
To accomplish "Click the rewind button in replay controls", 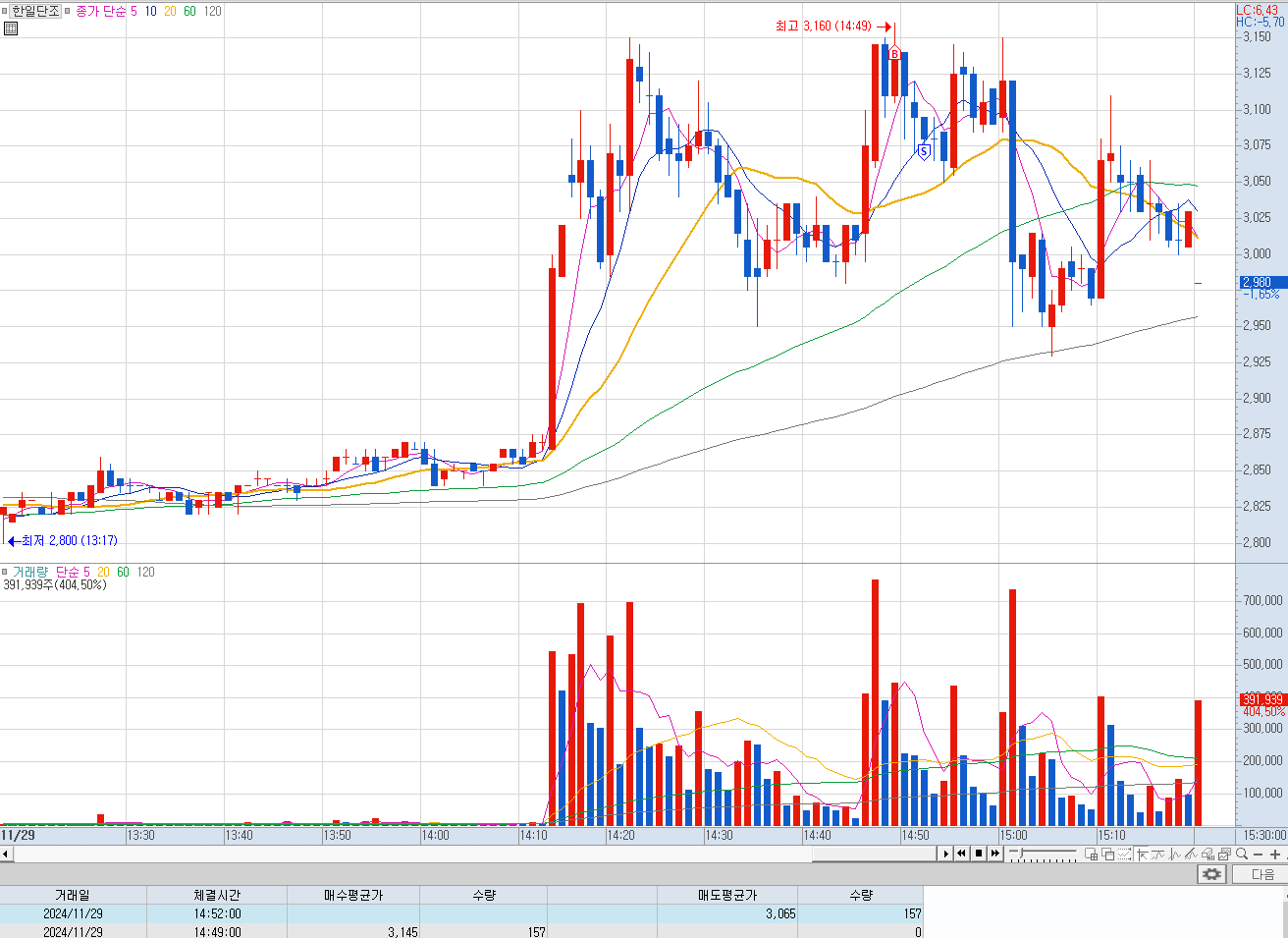I will 962,854.
